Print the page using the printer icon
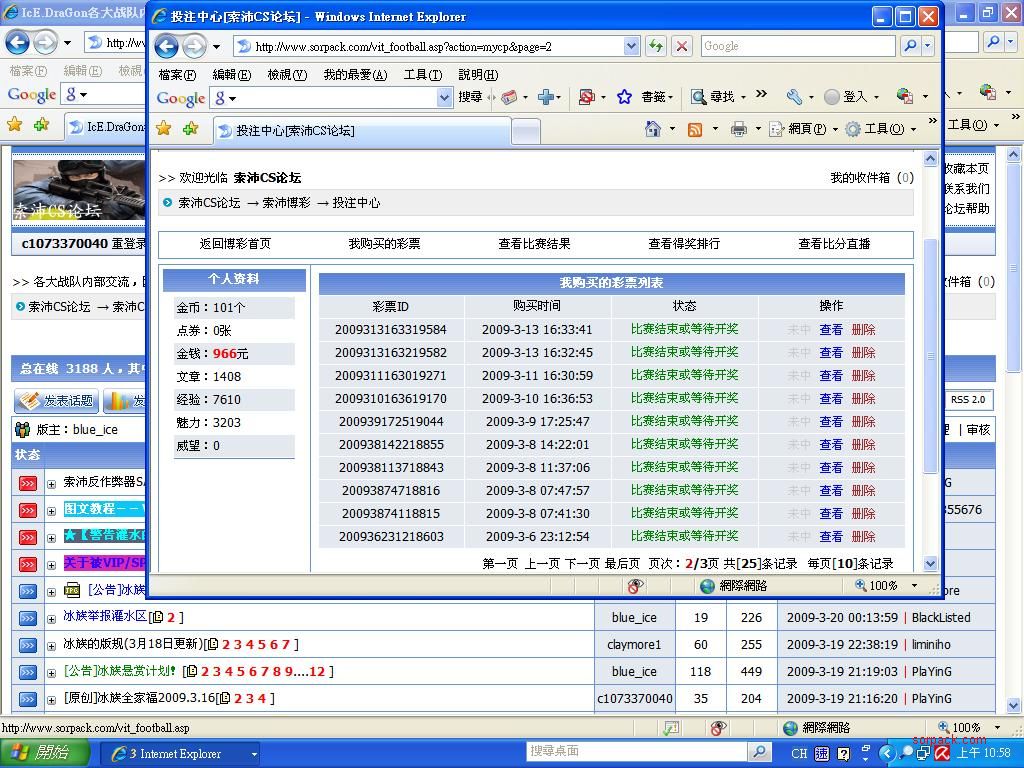The image size is (1024, 768). [x=740, y=130]
